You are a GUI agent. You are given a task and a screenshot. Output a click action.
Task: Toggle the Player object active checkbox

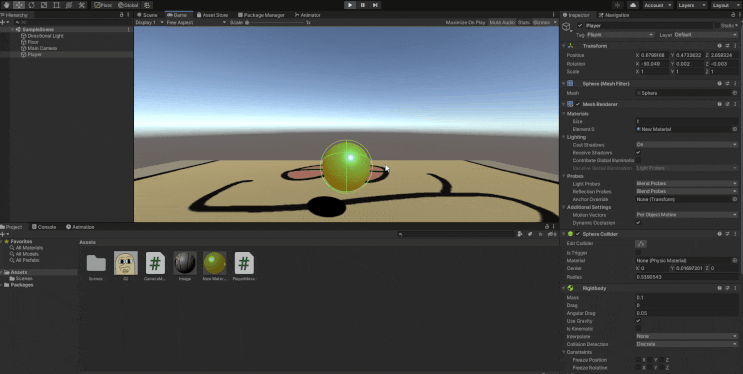point(580,26)
